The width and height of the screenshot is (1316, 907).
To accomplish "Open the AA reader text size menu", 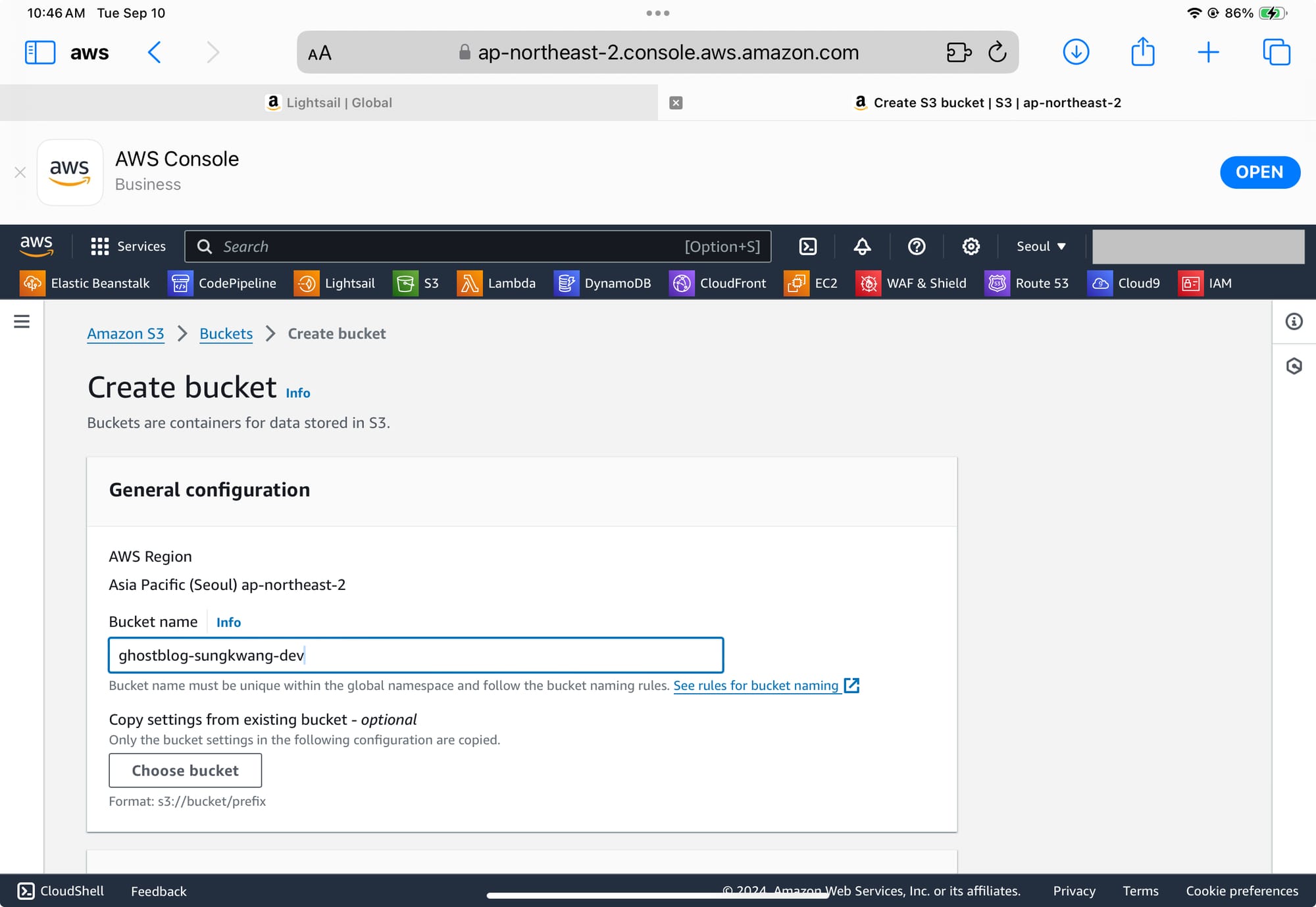I will 320,53.
